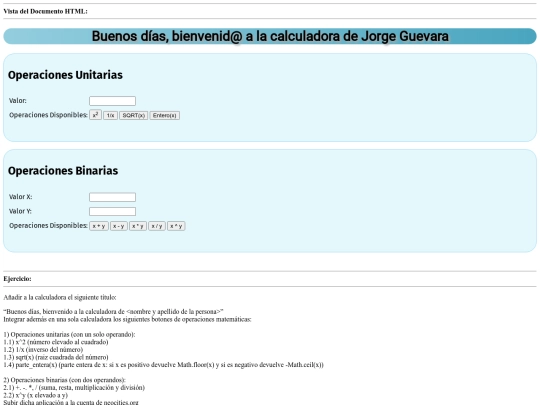
Task: Click the line '1) Operaciones unitarias (con un solo operando):'
Action: tap(69, 334)
